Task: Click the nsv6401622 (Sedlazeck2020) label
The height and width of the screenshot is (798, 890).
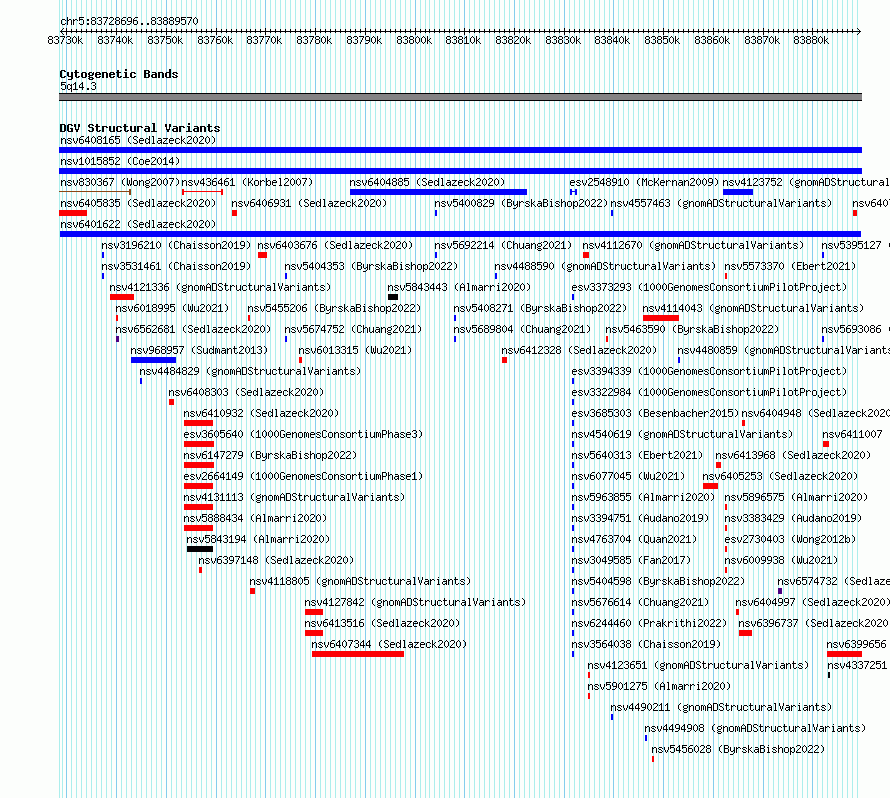Action: 138,224
